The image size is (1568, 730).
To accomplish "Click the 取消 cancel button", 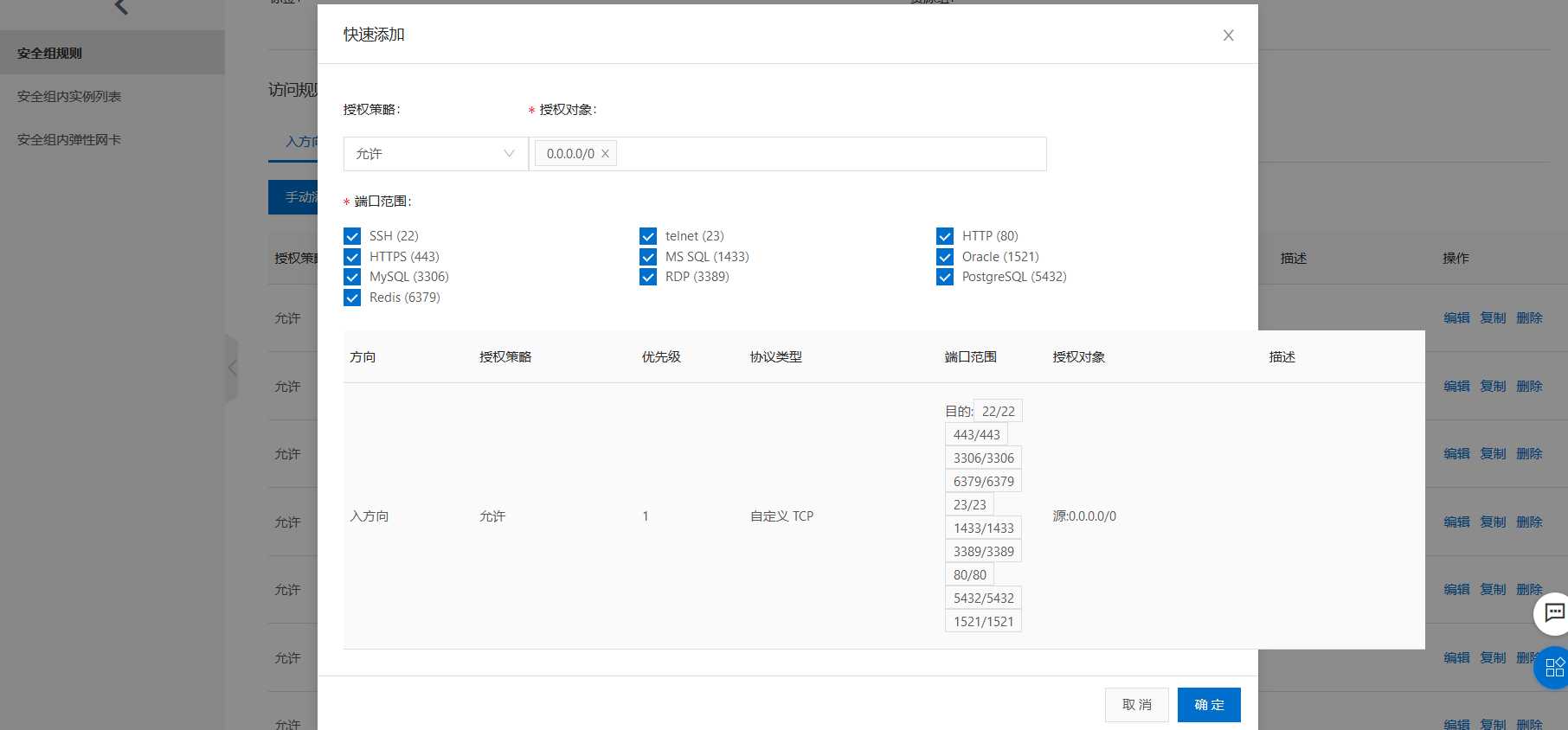I will 1136,705.
